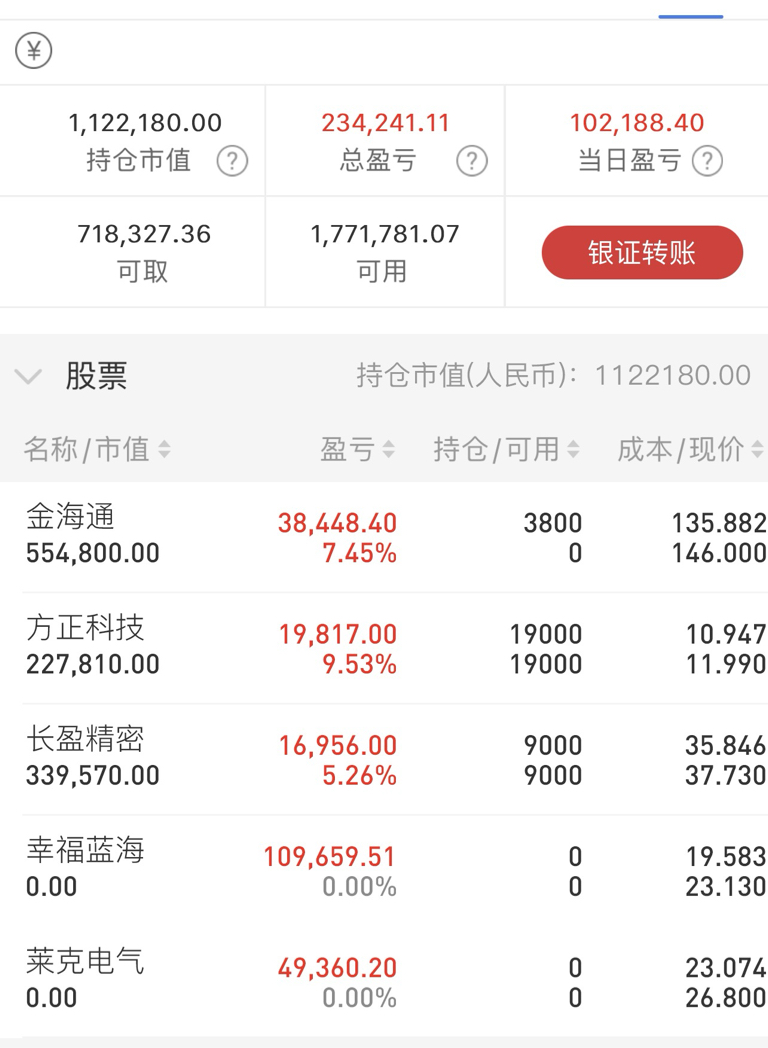Tap 当日盈亏 value 102,188.40
768x1048 pixels.
click(637, 123)
